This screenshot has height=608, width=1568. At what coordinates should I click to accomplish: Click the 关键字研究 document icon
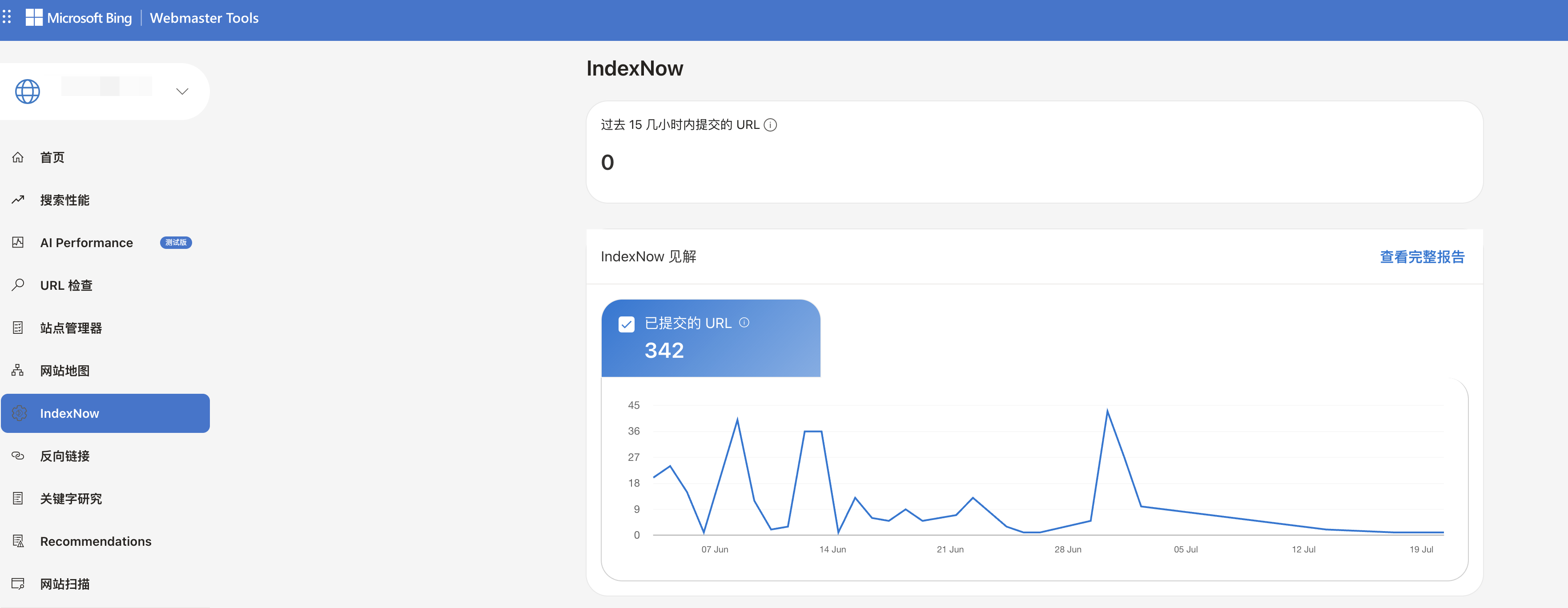point(18,499)
